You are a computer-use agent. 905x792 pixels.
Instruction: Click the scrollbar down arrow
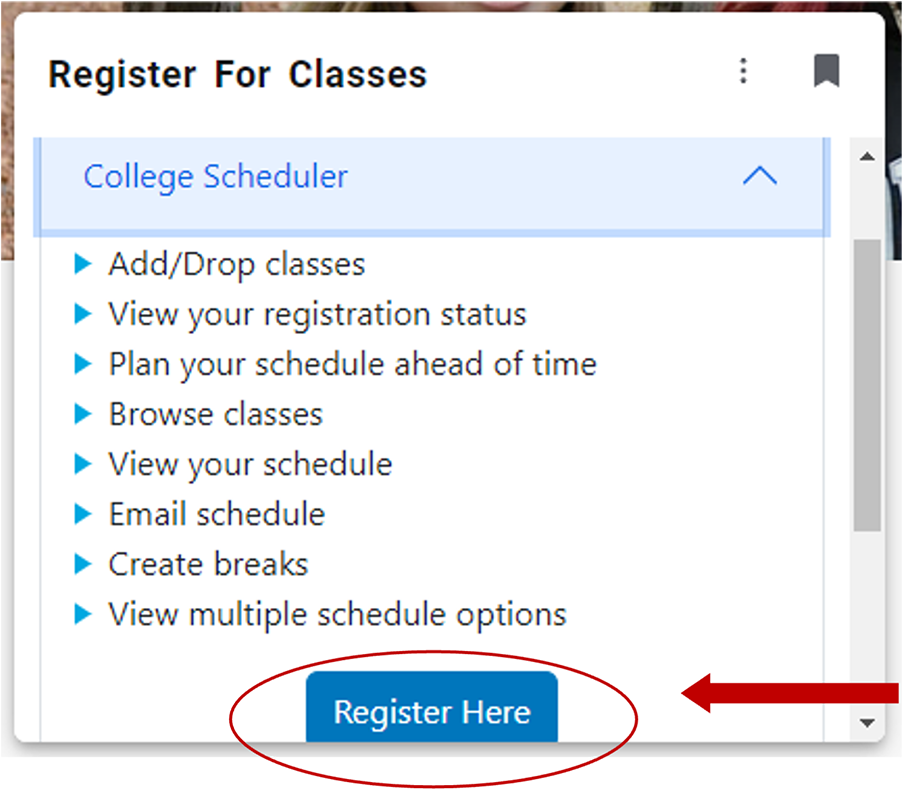867,722
